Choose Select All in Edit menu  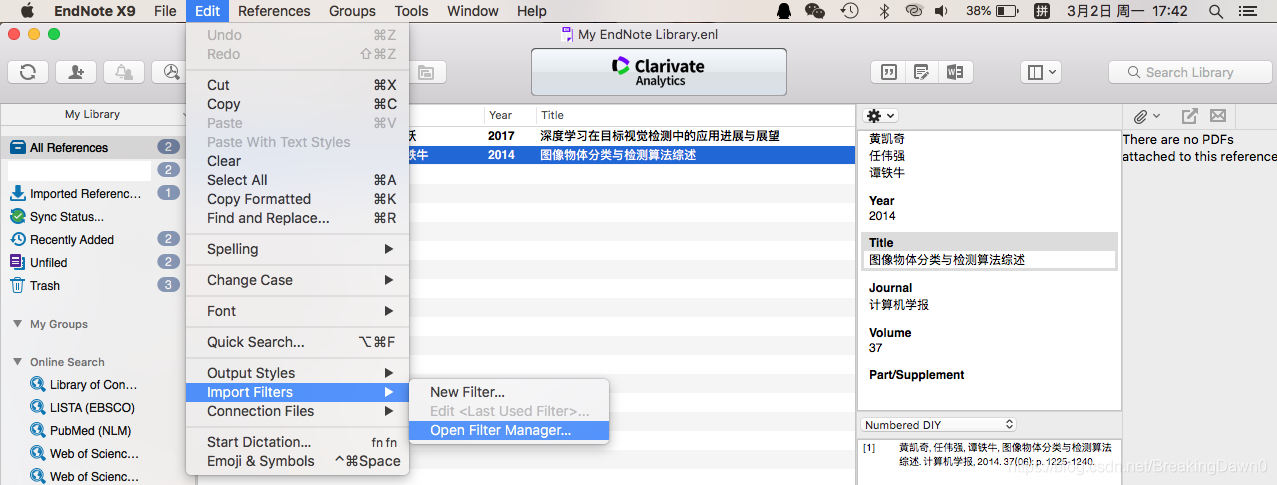click(297, 180)
